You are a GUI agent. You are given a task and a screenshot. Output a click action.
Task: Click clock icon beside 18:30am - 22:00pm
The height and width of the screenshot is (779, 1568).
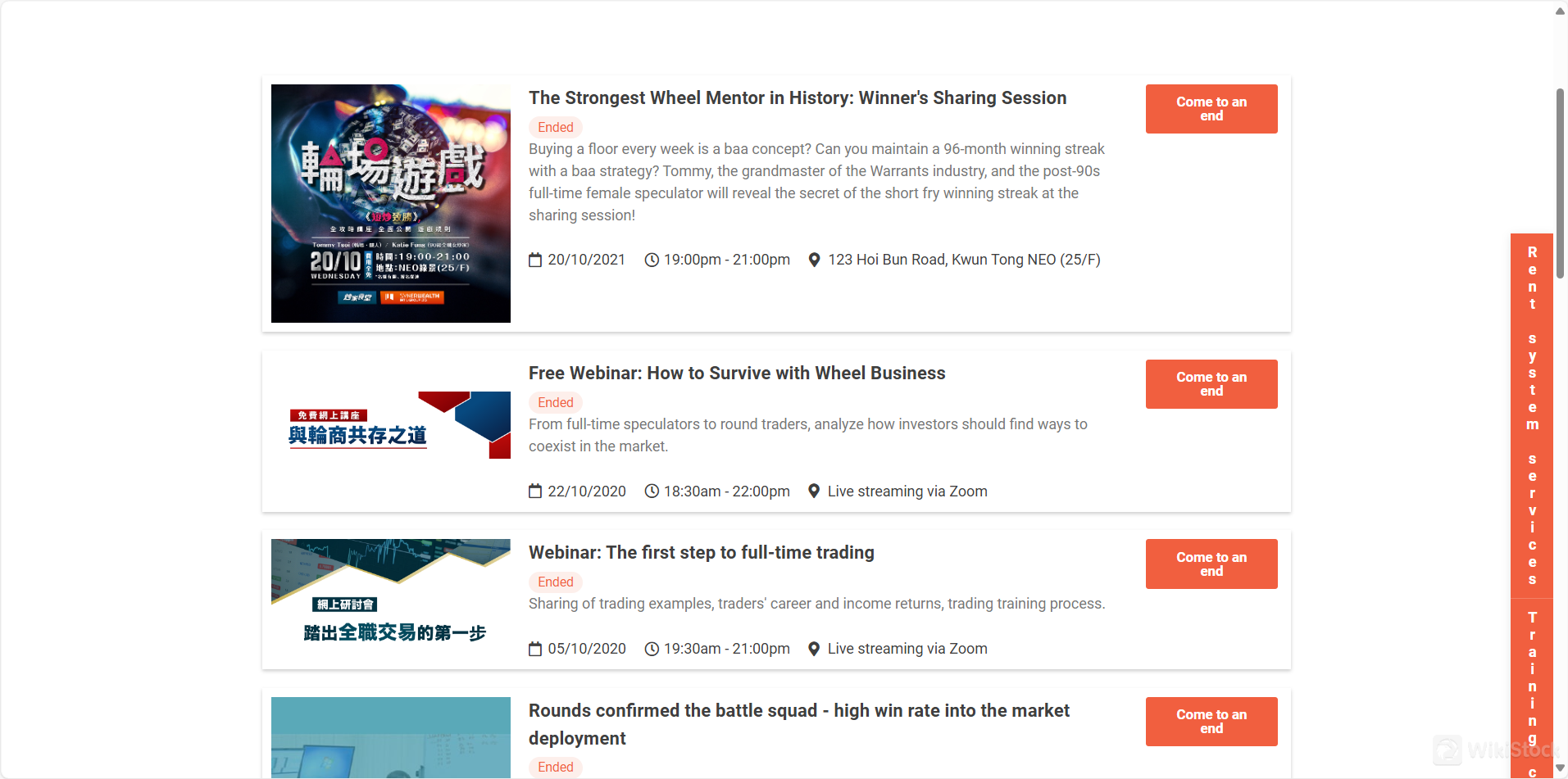pos(652,491)
